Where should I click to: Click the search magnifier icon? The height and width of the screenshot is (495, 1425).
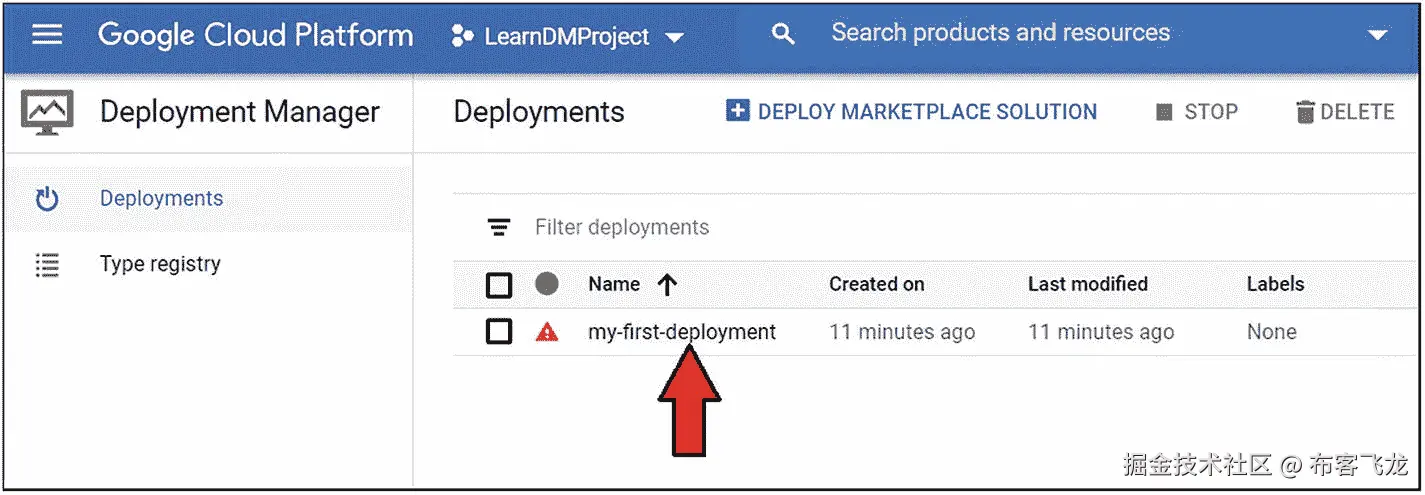click(x=784, y=35)
